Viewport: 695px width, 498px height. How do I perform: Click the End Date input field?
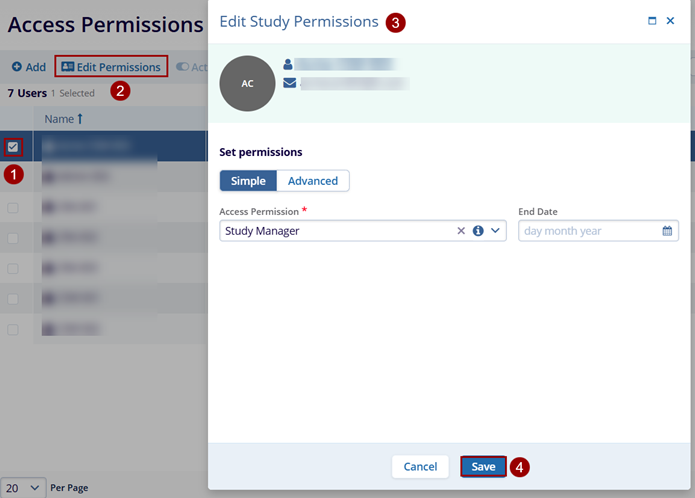(588, 231)
